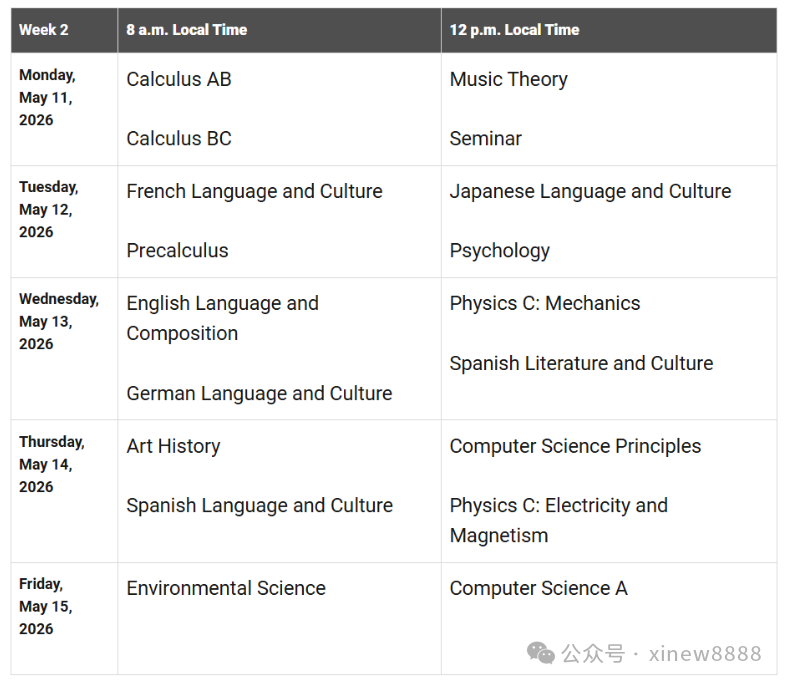The image size is (786, 684).
Task: Select the Psychology exam entry
Action: [x=499, y=251]
